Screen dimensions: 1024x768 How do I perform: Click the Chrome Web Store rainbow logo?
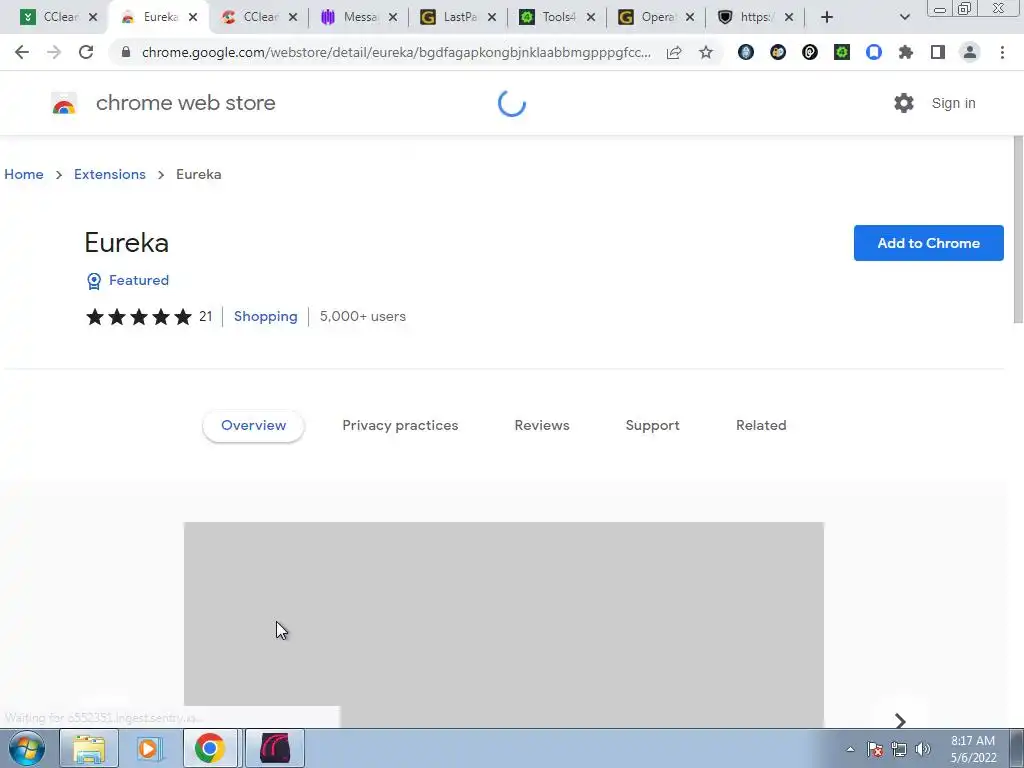(x=64, y=103)
